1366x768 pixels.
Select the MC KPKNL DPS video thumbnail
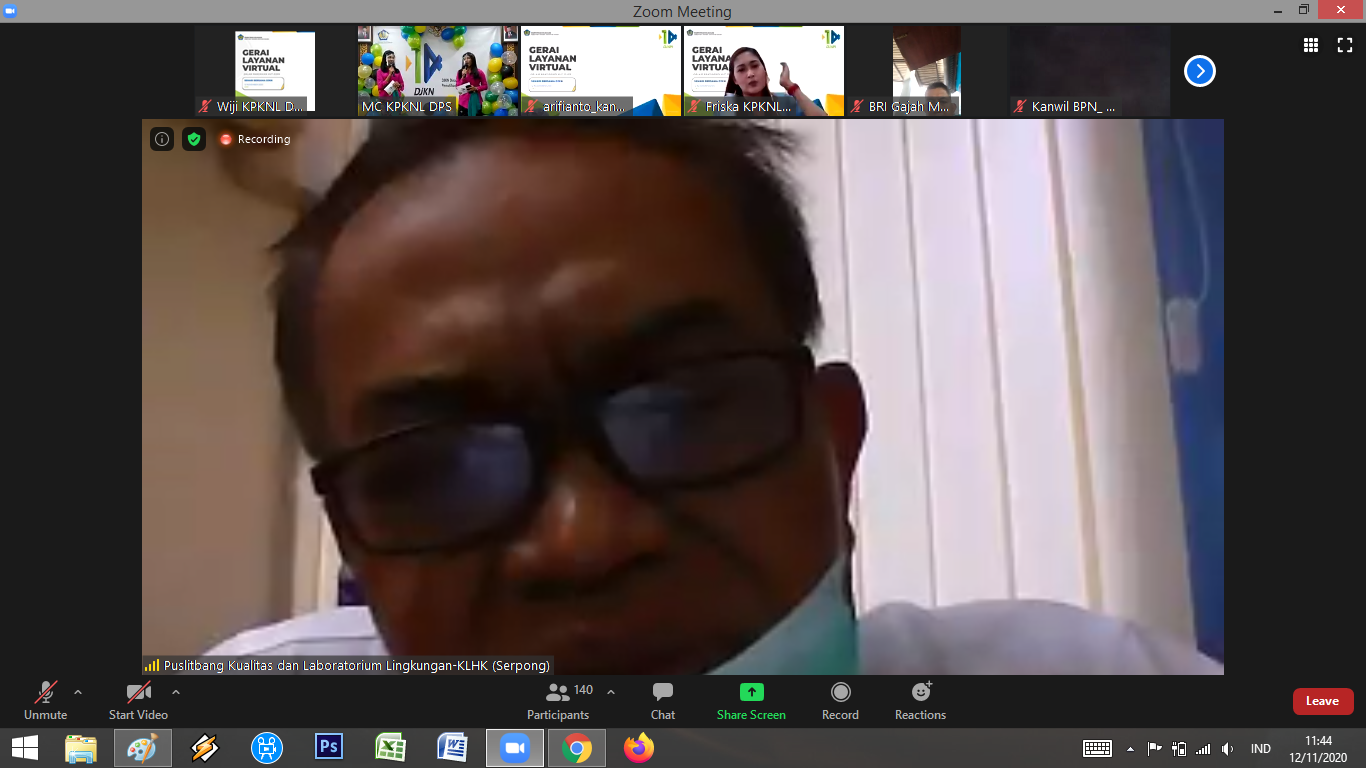pos(438,71)
